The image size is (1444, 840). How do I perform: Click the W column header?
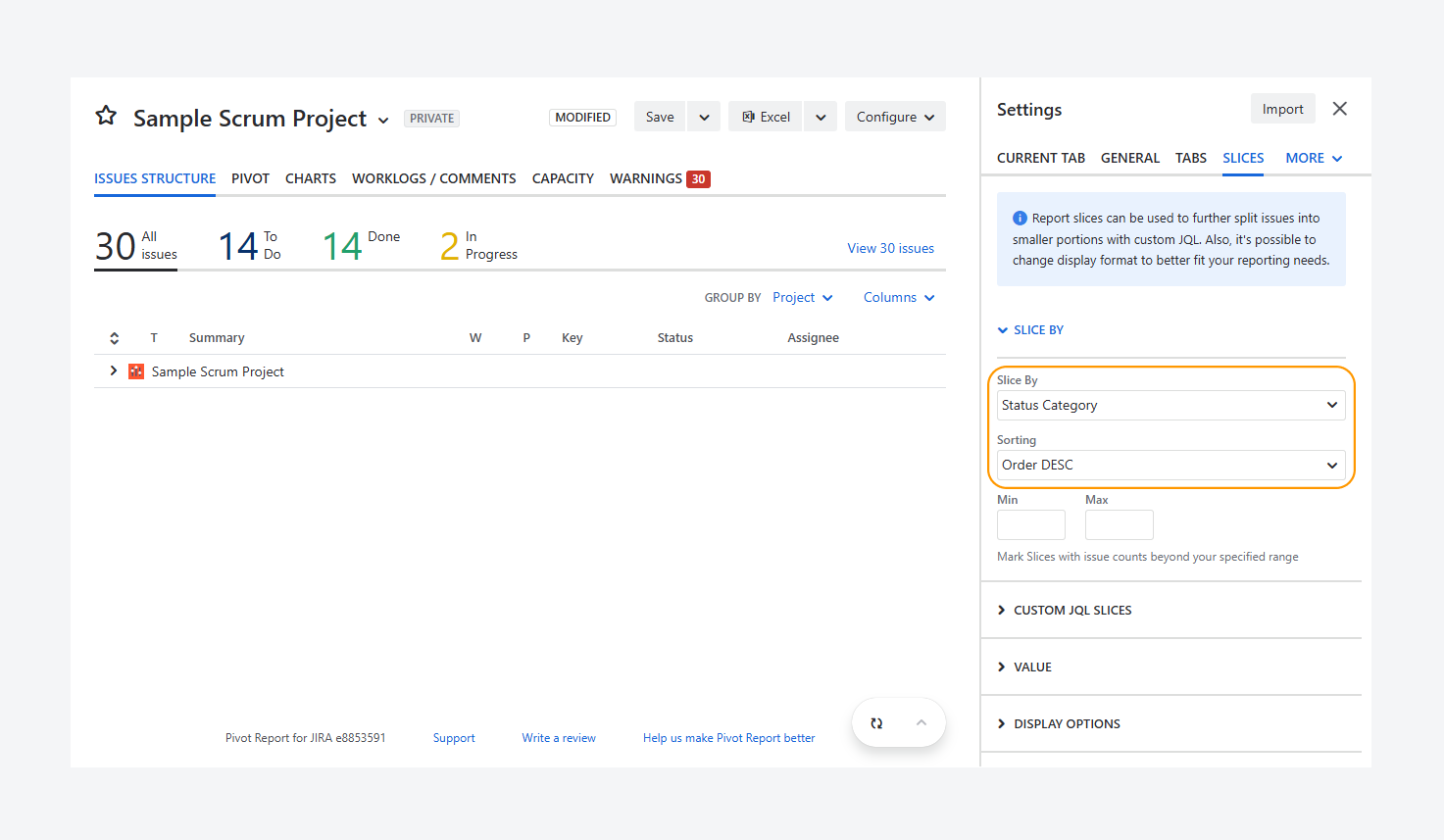pos(475,338)
